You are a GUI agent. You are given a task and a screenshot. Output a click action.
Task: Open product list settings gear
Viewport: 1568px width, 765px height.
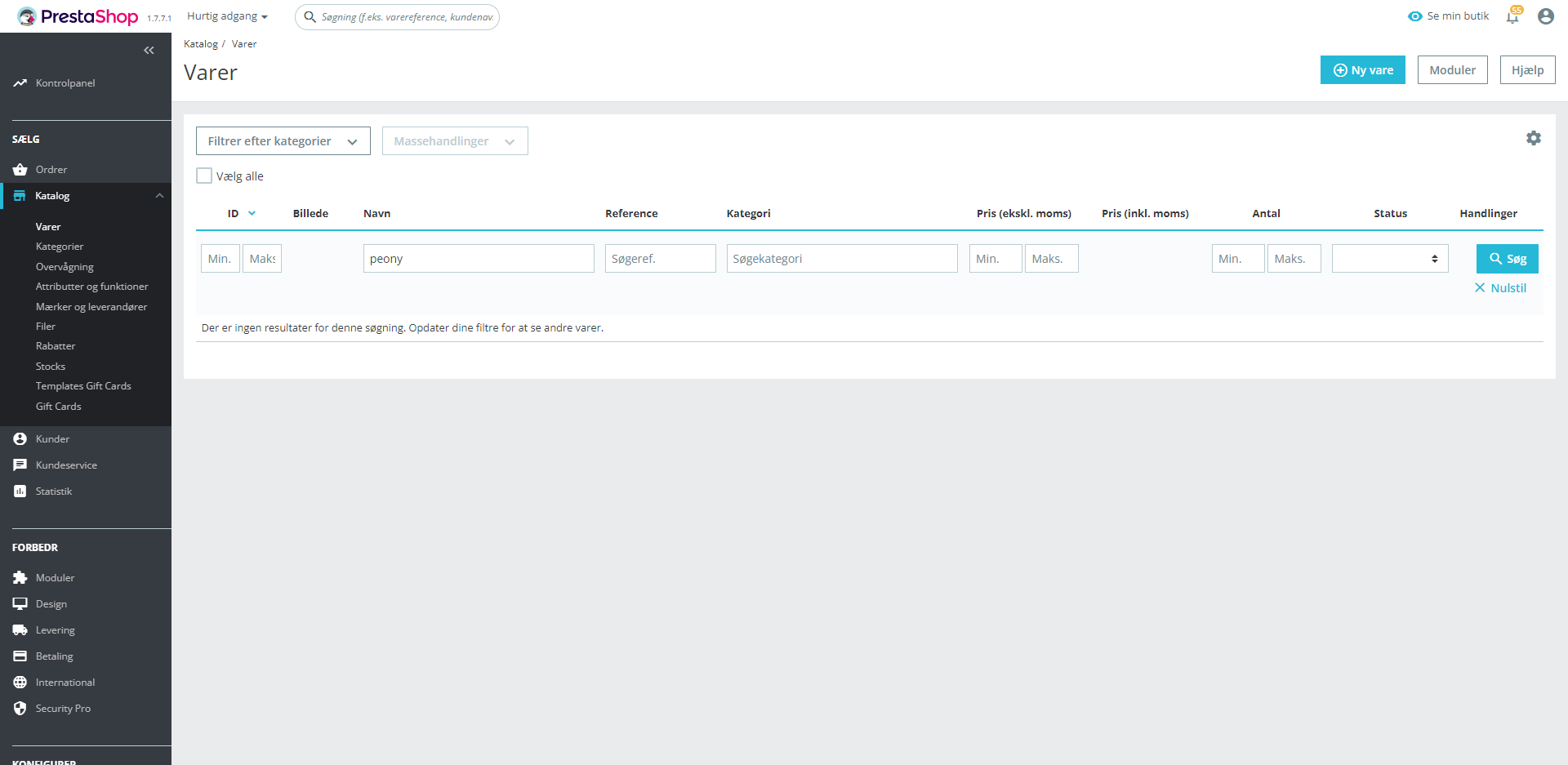coord(1534,139)
